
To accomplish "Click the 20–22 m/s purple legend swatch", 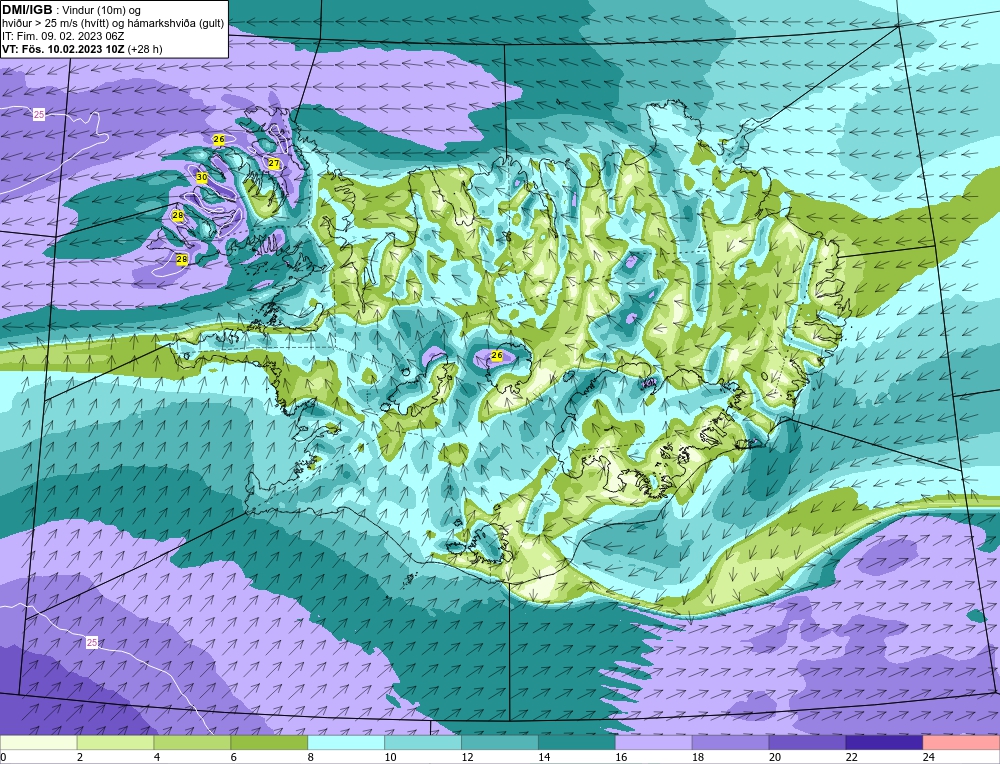I will [x=807, y=743].
